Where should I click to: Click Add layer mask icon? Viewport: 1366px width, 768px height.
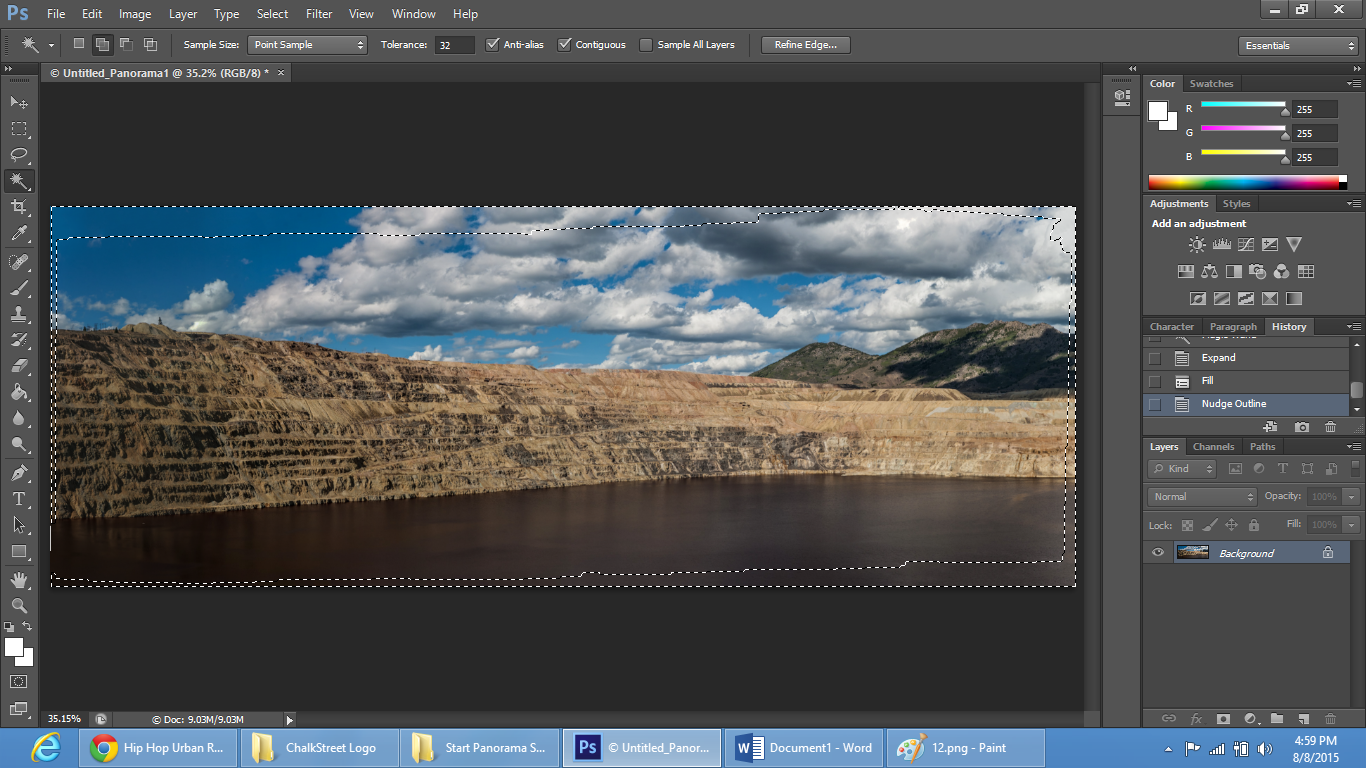1223,718
